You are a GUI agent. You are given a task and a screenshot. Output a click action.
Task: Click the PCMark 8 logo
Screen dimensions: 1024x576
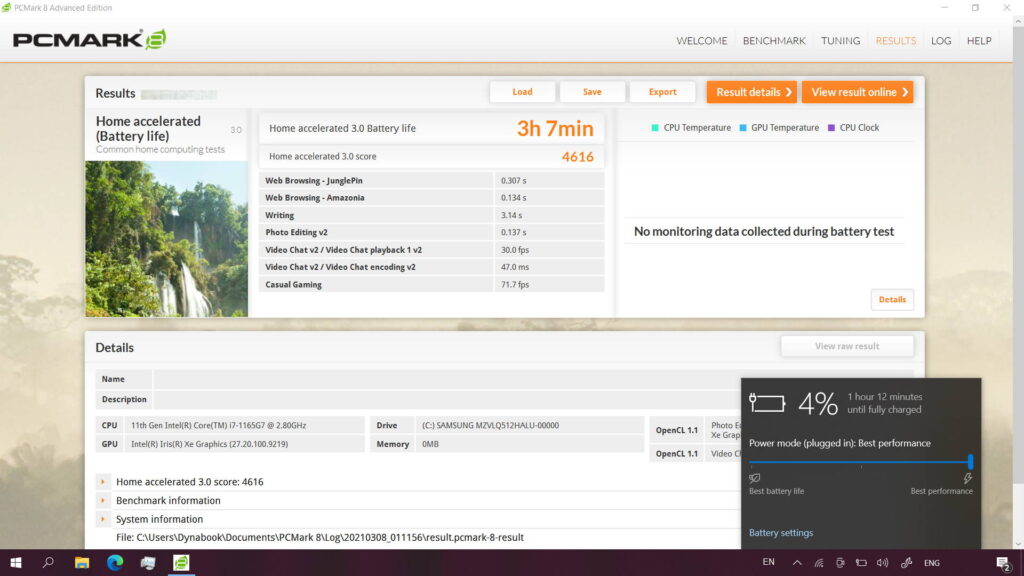(89, 40)
